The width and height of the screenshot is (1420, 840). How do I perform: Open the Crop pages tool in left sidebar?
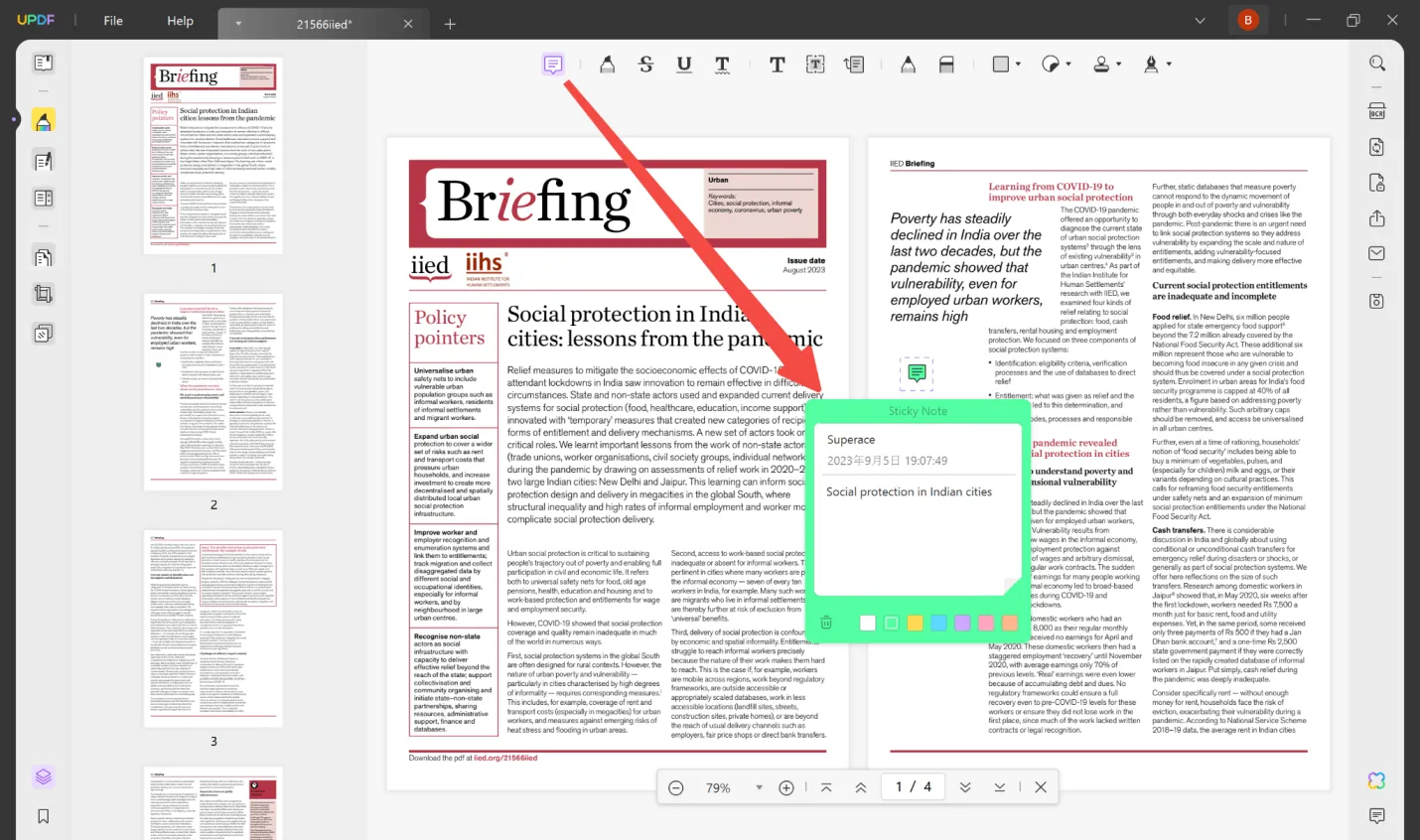click(43, 293)
